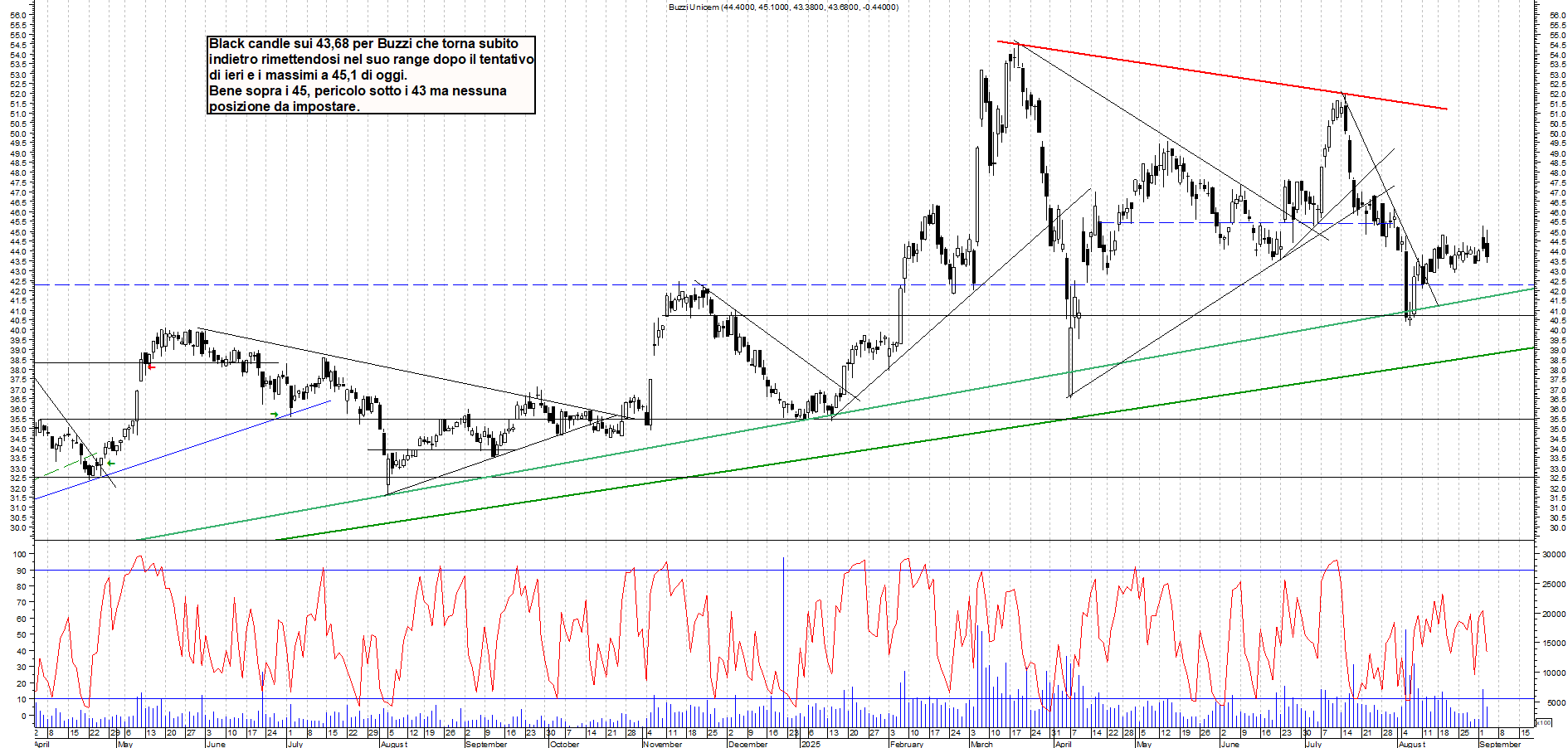The image size is (1568, 748).
Task: Click the March month label on date axis
Action: click(x=981, y=744)
